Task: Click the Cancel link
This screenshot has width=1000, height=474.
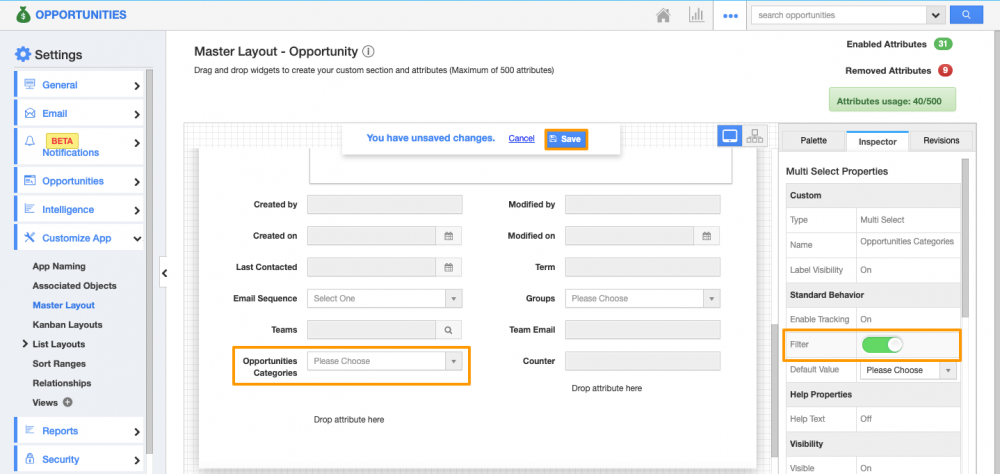Action: pyautogui.click(x=521, y=138)
